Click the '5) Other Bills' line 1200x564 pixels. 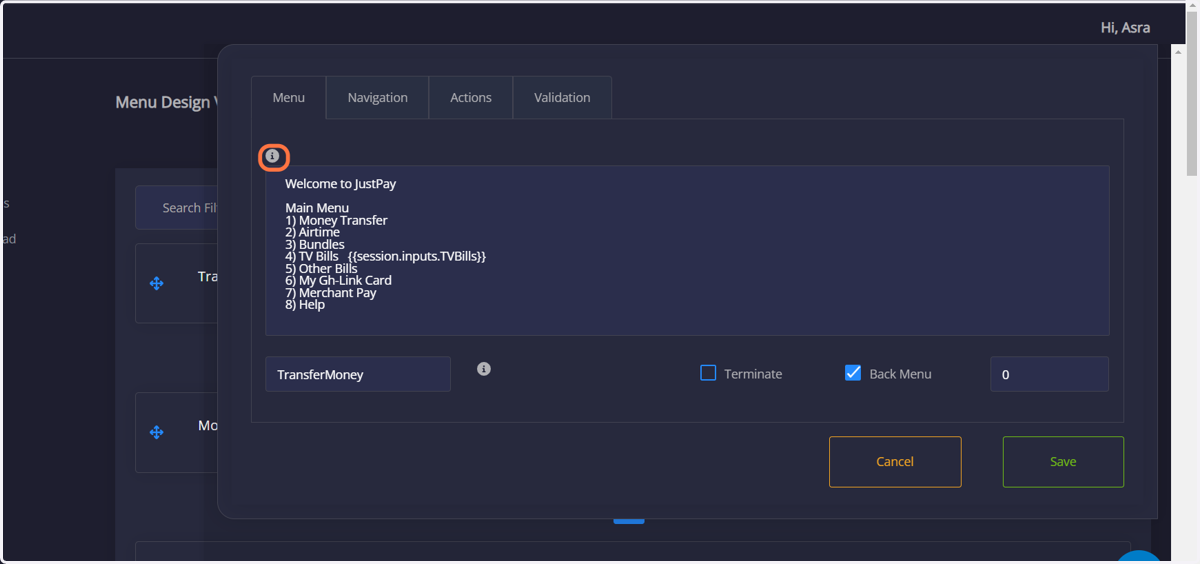click(321, 268)
